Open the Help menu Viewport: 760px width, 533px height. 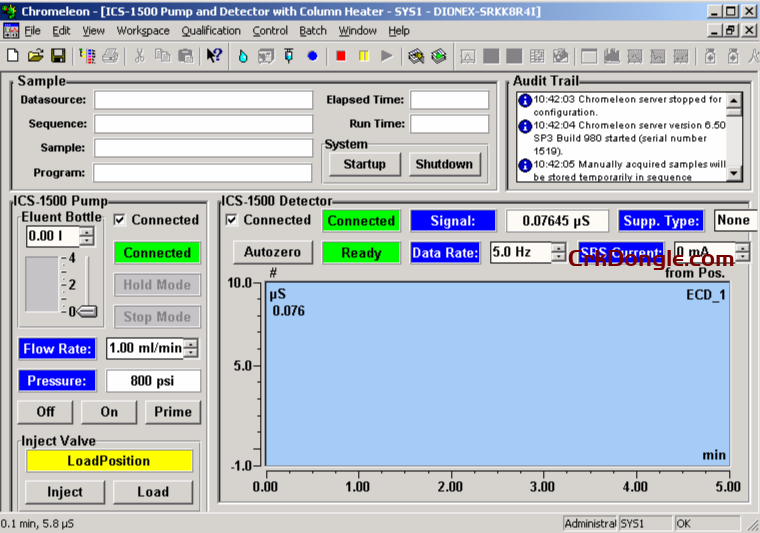tap(399, 31)
